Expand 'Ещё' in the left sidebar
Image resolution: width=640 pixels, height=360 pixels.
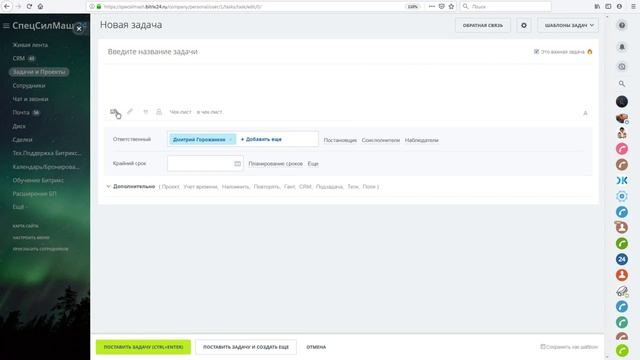point(18,207)
